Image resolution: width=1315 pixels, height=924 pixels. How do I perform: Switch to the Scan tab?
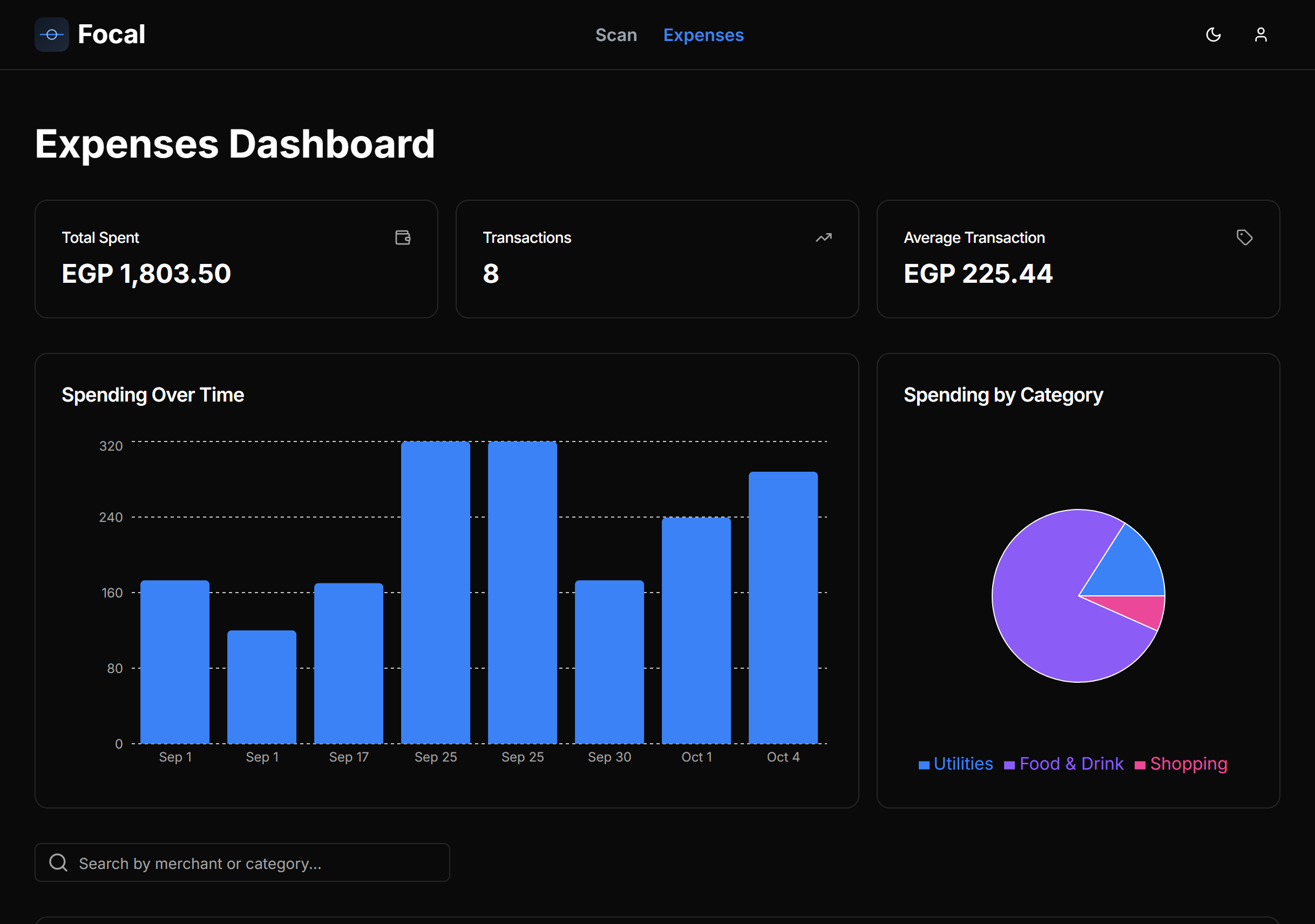pos(616,35)
